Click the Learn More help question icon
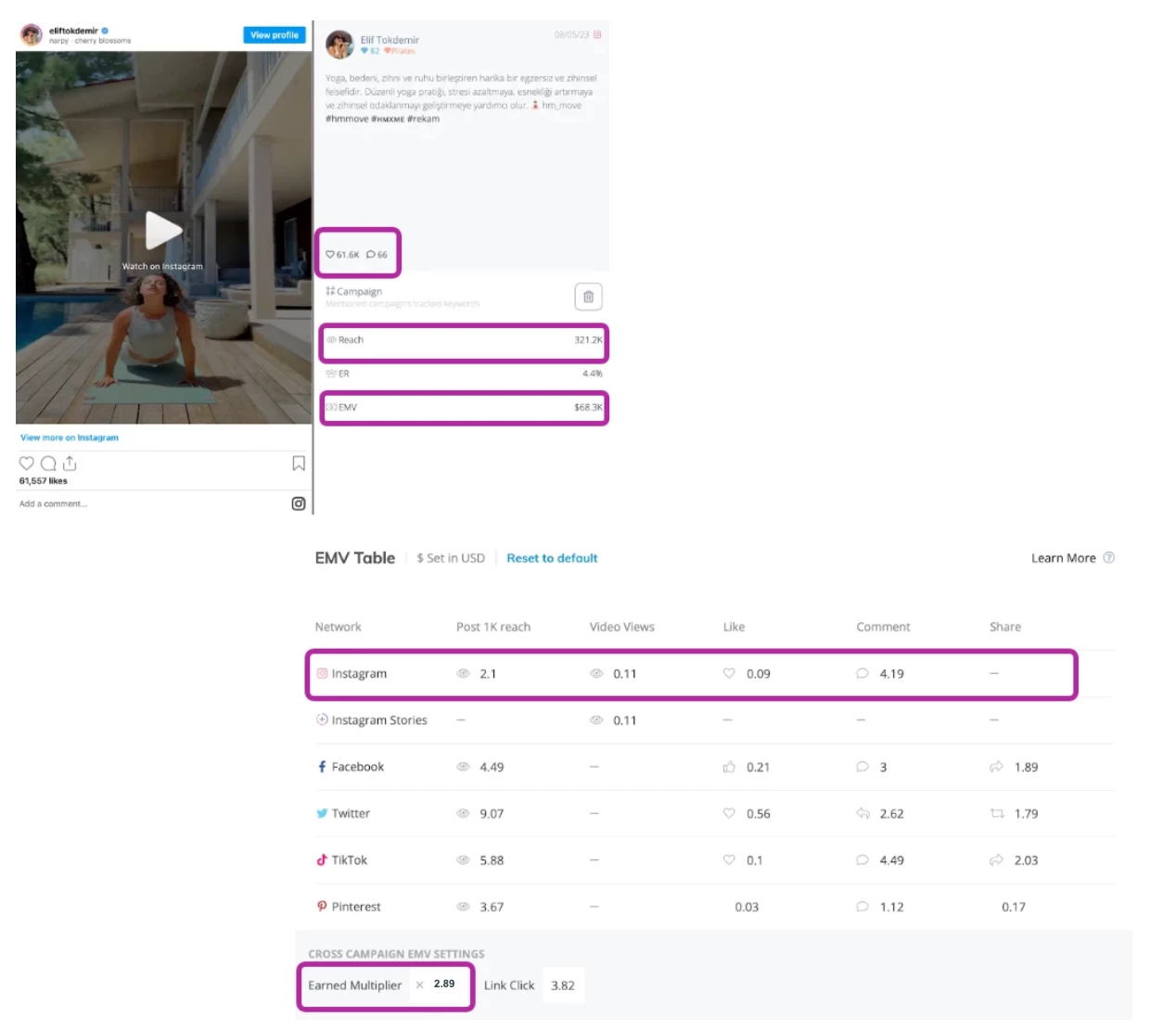This screenshot has width=1176, height=1029. [x=1109, y=557]
